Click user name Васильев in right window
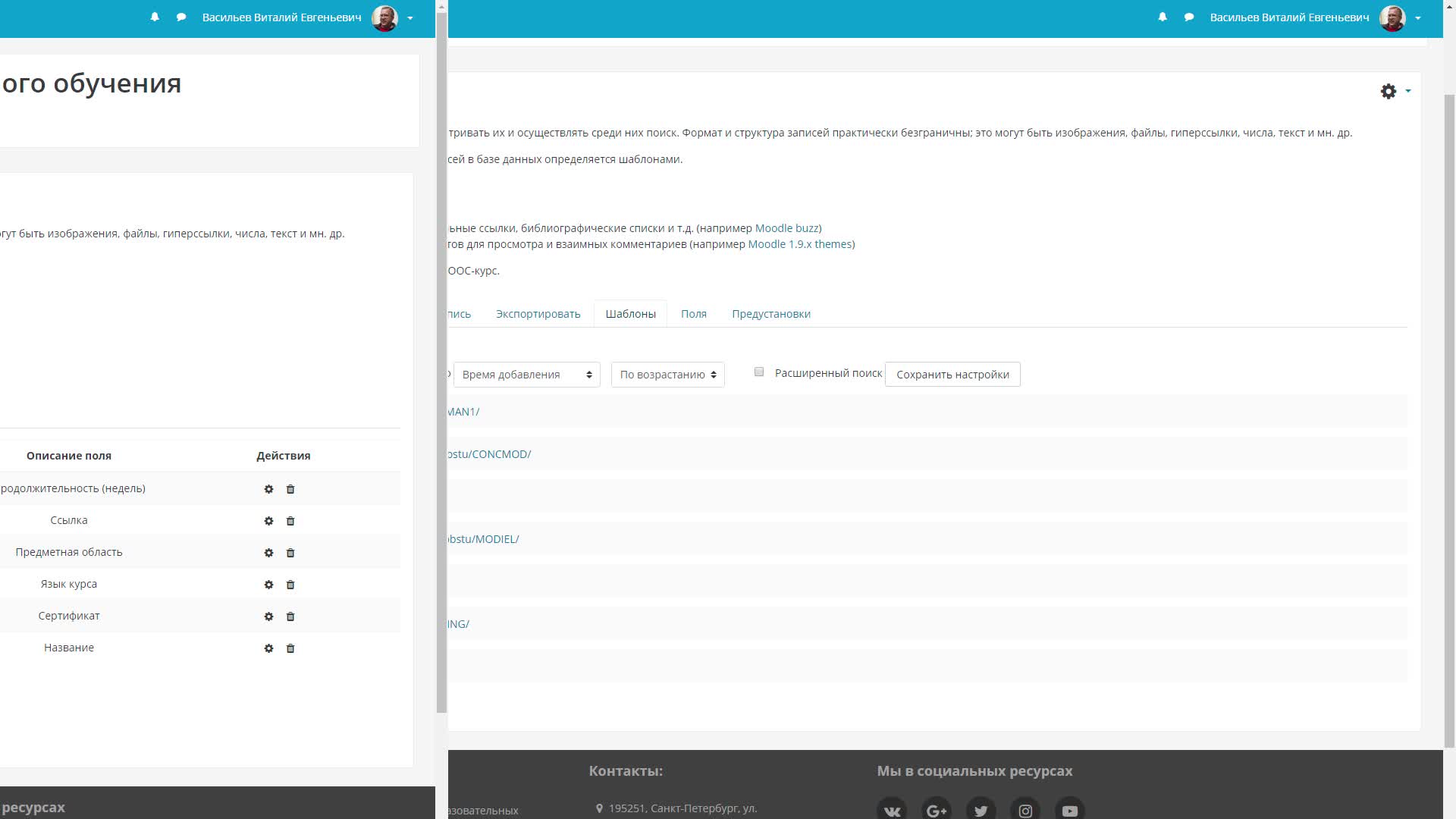This screenshot has height=819, width=1456. tap(1289, 17)
